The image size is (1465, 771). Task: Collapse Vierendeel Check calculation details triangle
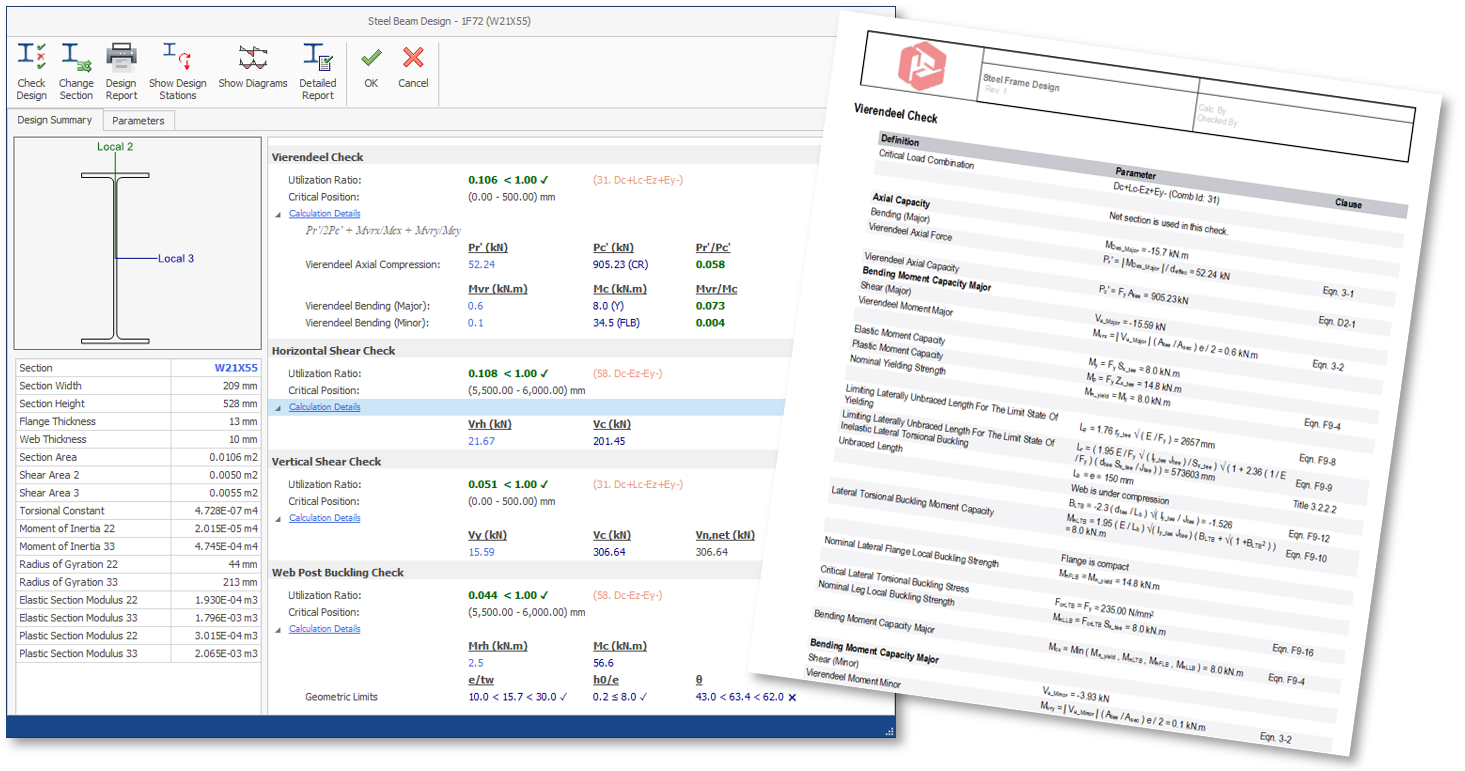click(x=278, y=214)
